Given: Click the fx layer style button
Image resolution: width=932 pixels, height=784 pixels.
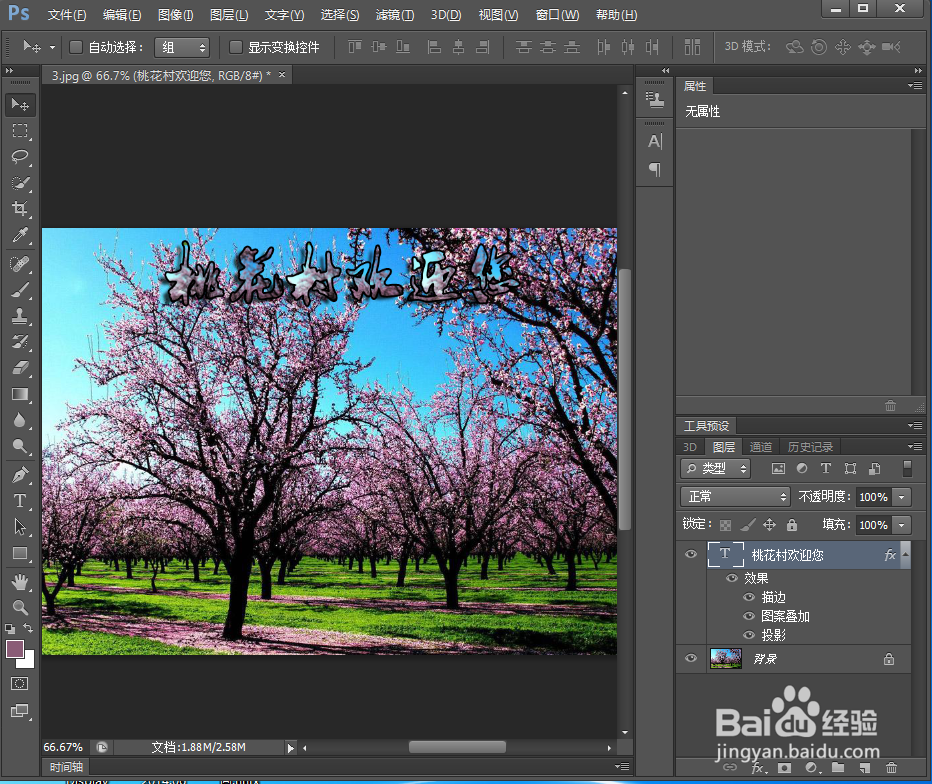Looking at the screenshot, I should point(757,768).
